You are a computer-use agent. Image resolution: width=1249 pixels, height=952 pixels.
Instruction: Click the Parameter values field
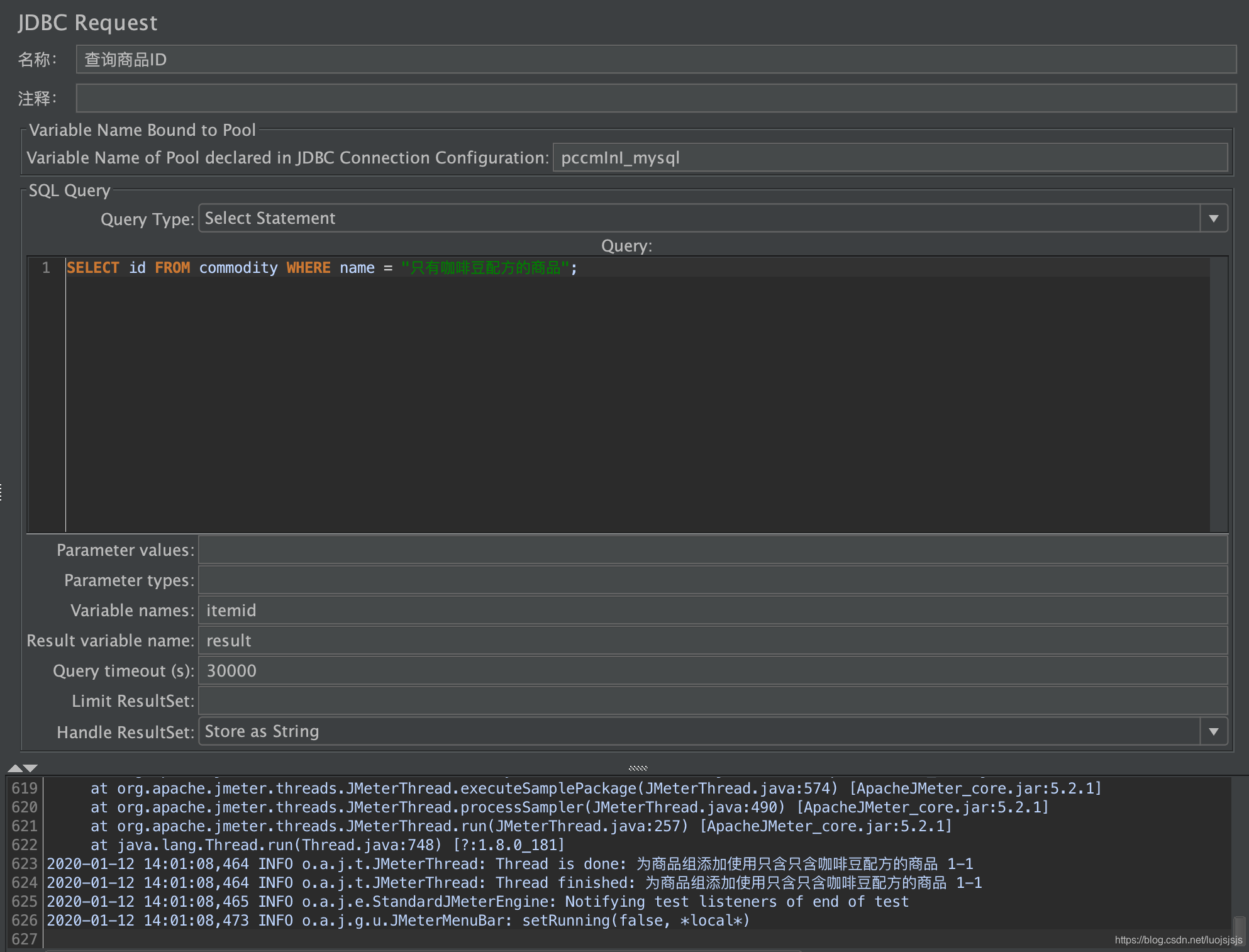click(x=713, y=550)
